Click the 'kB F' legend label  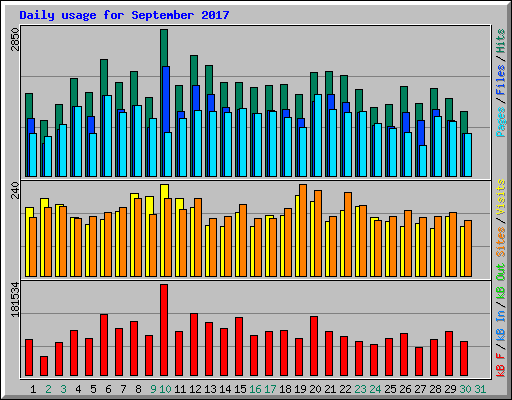(501, 365)
